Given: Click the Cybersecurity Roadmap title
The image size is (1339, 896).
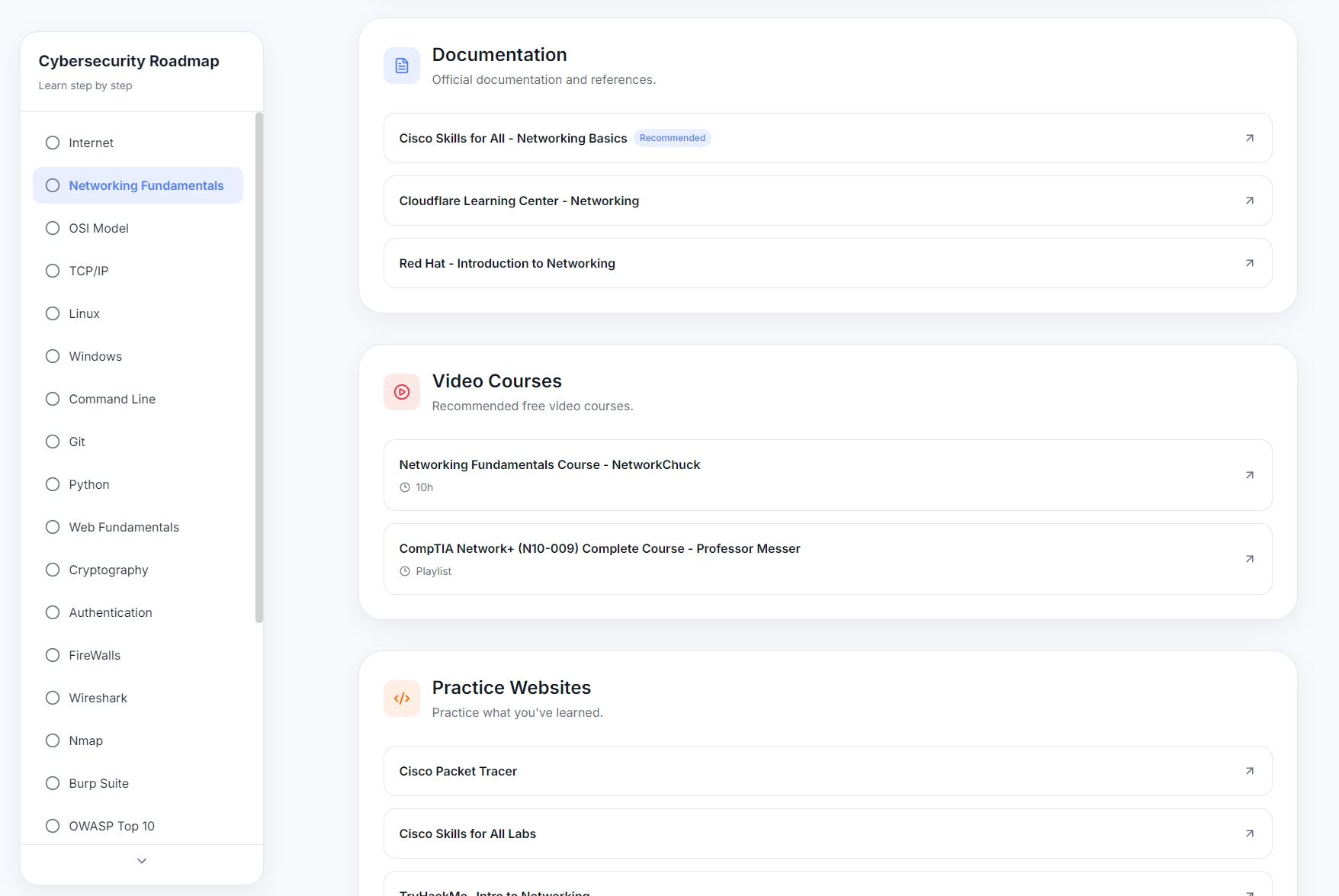Looking at the screenshot, I should point(129,61).
